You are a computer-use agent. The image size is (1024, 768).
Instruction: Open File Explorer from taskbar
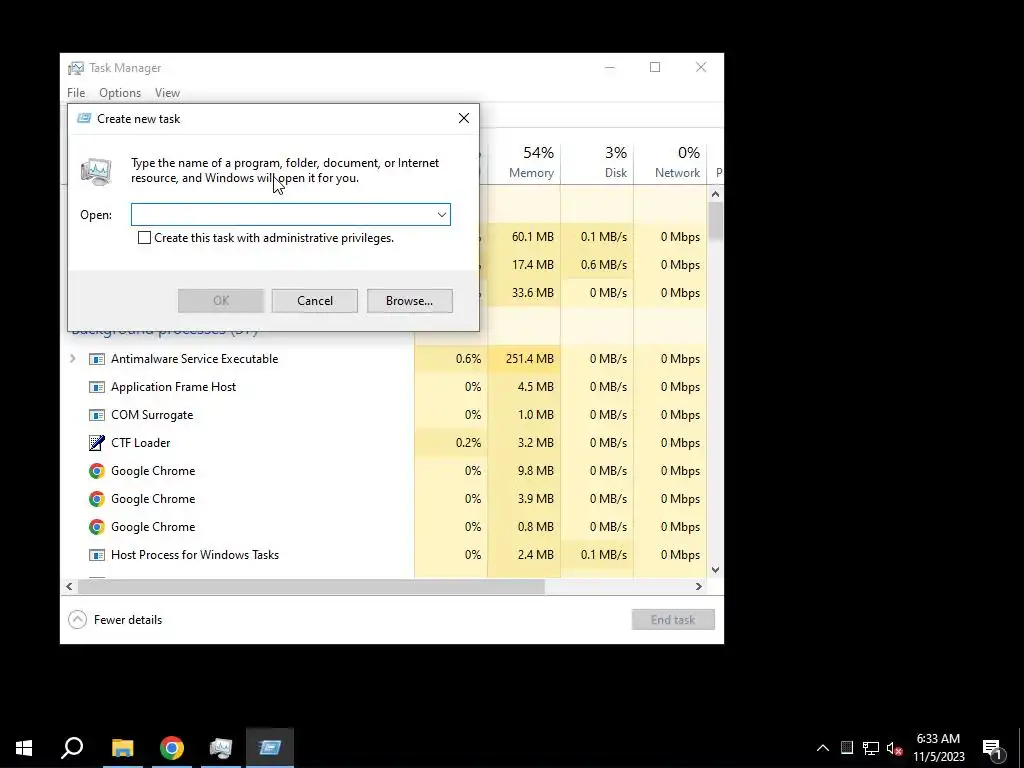(x=122, y=748)
